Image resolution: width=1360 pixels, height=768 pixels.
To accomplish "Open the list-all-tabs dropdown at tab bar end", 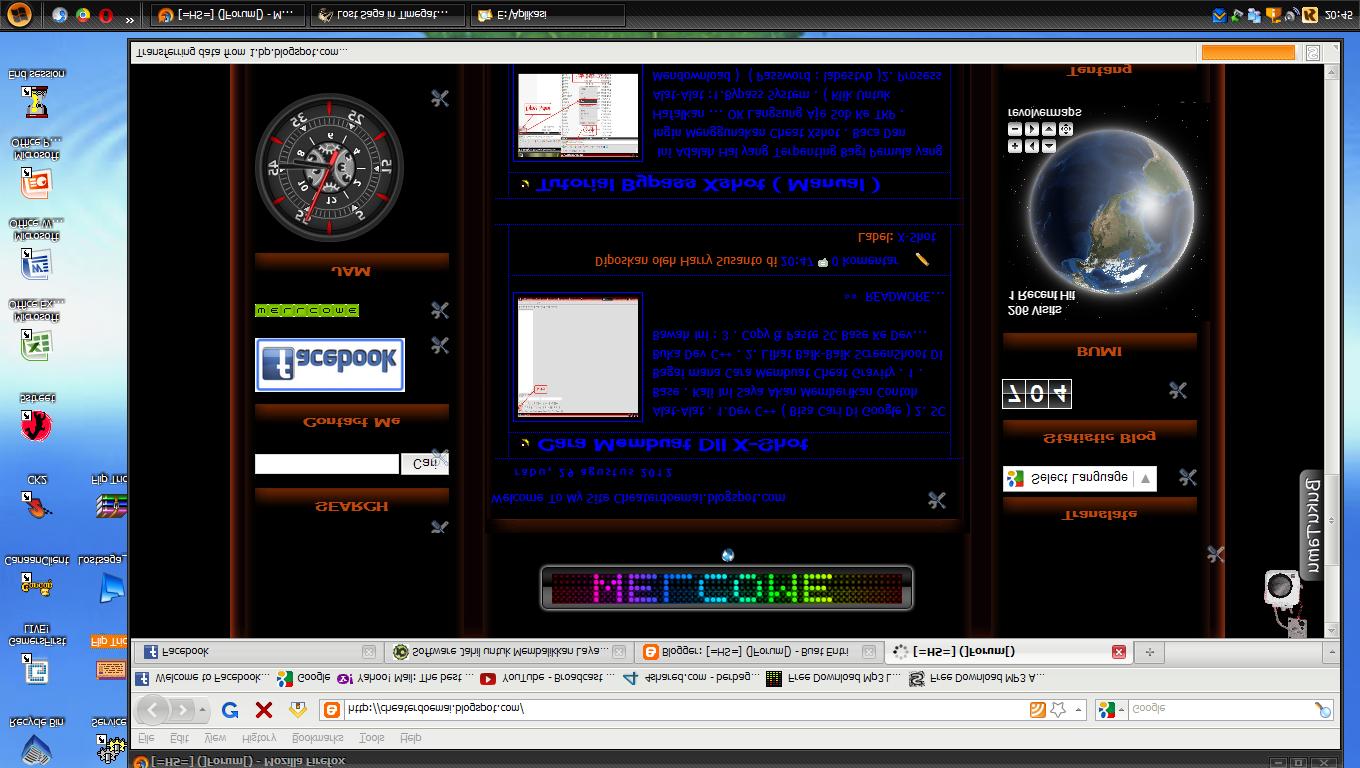I will [1331, 652].
